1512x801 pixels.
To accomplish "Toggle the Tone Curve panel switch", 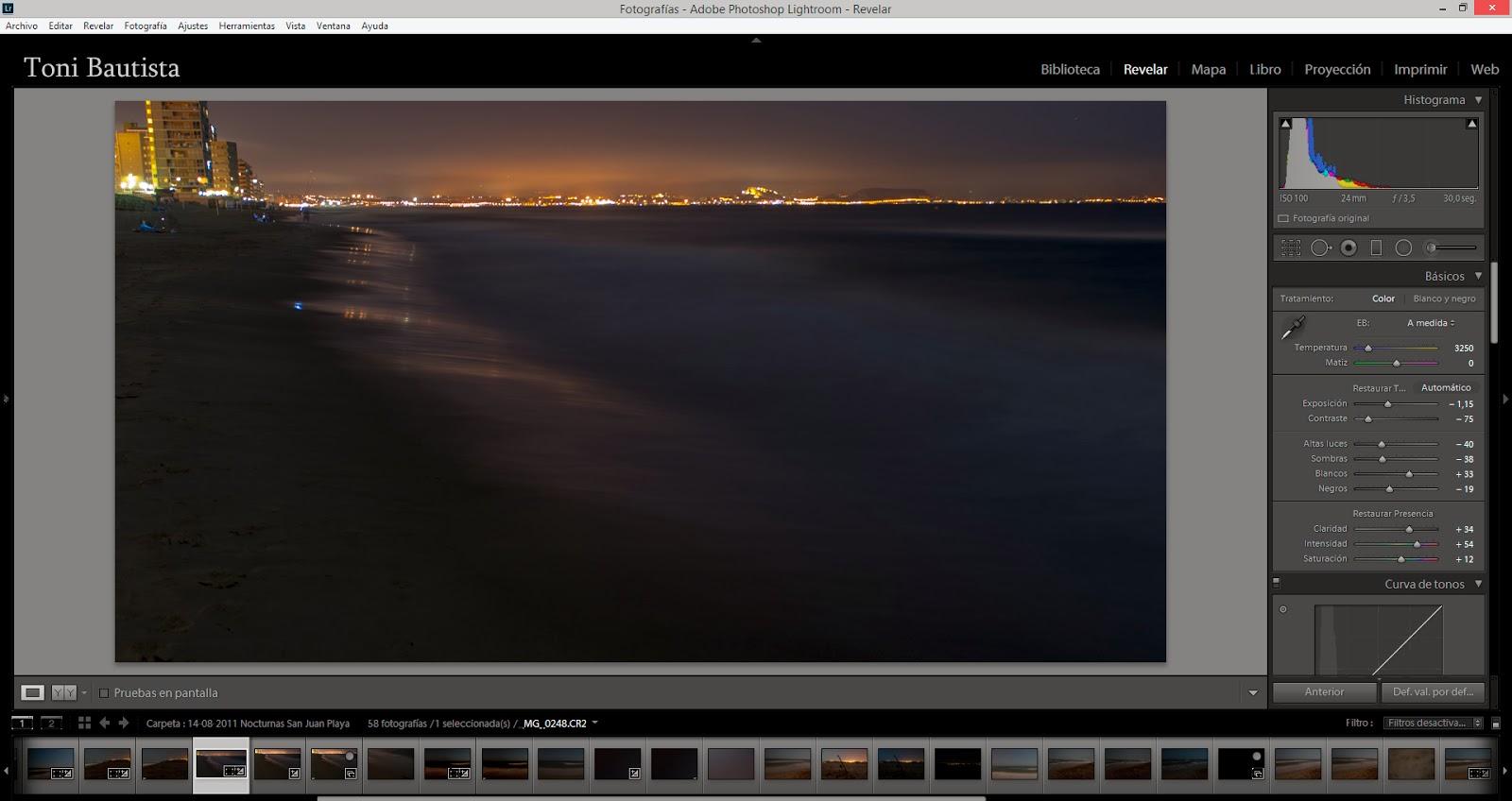I will pyautogui.click(x=1276, y=583).
